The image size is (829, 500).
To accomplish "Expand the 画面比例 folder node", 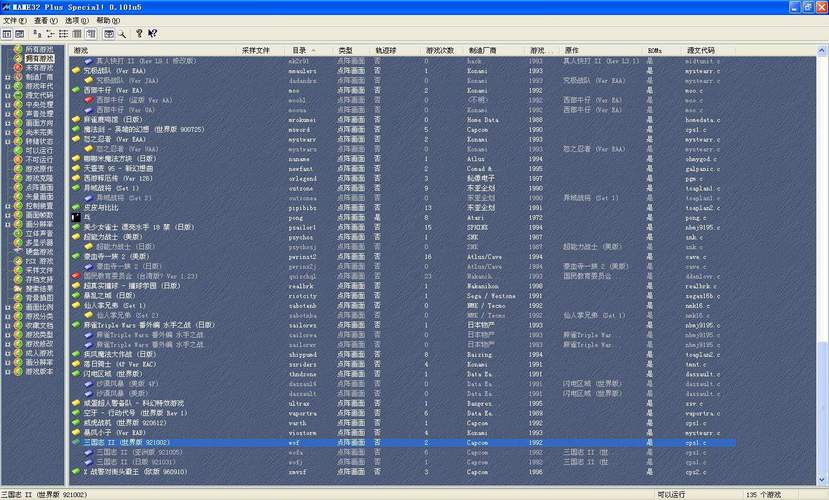I will tap(7, 307).
